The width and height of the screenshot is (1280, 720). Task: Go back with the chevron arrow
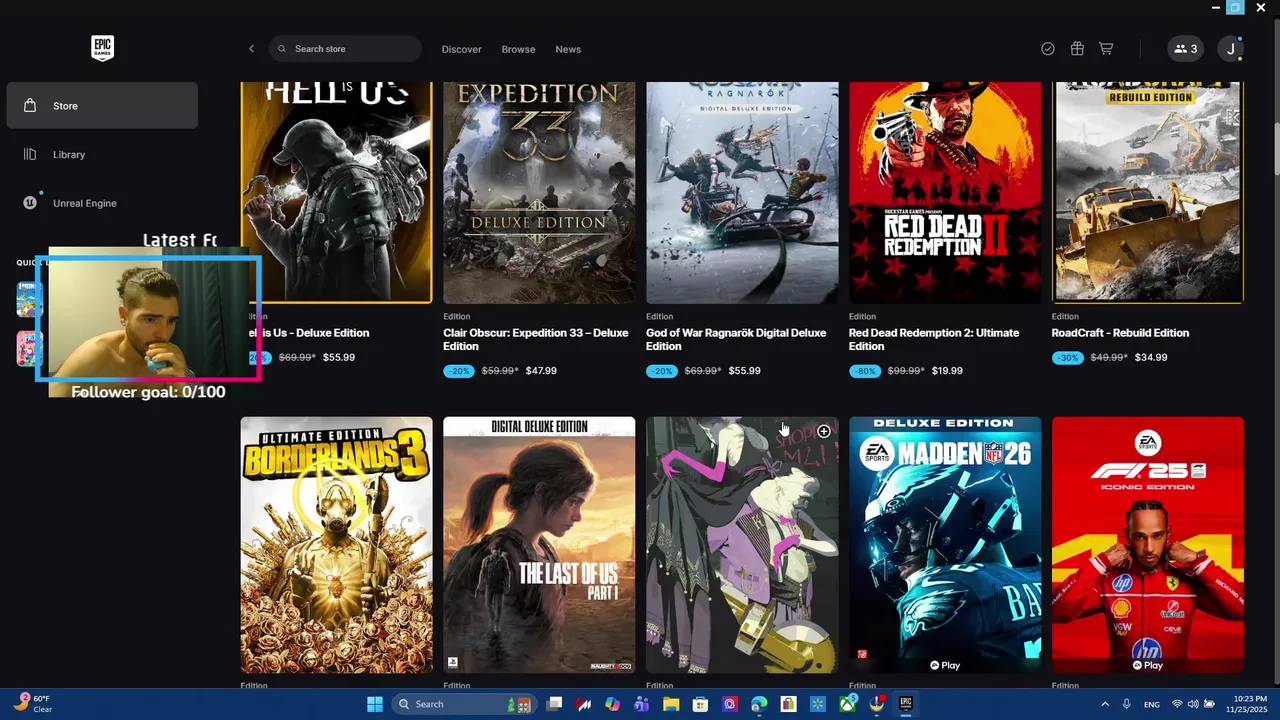pos(251,49)
